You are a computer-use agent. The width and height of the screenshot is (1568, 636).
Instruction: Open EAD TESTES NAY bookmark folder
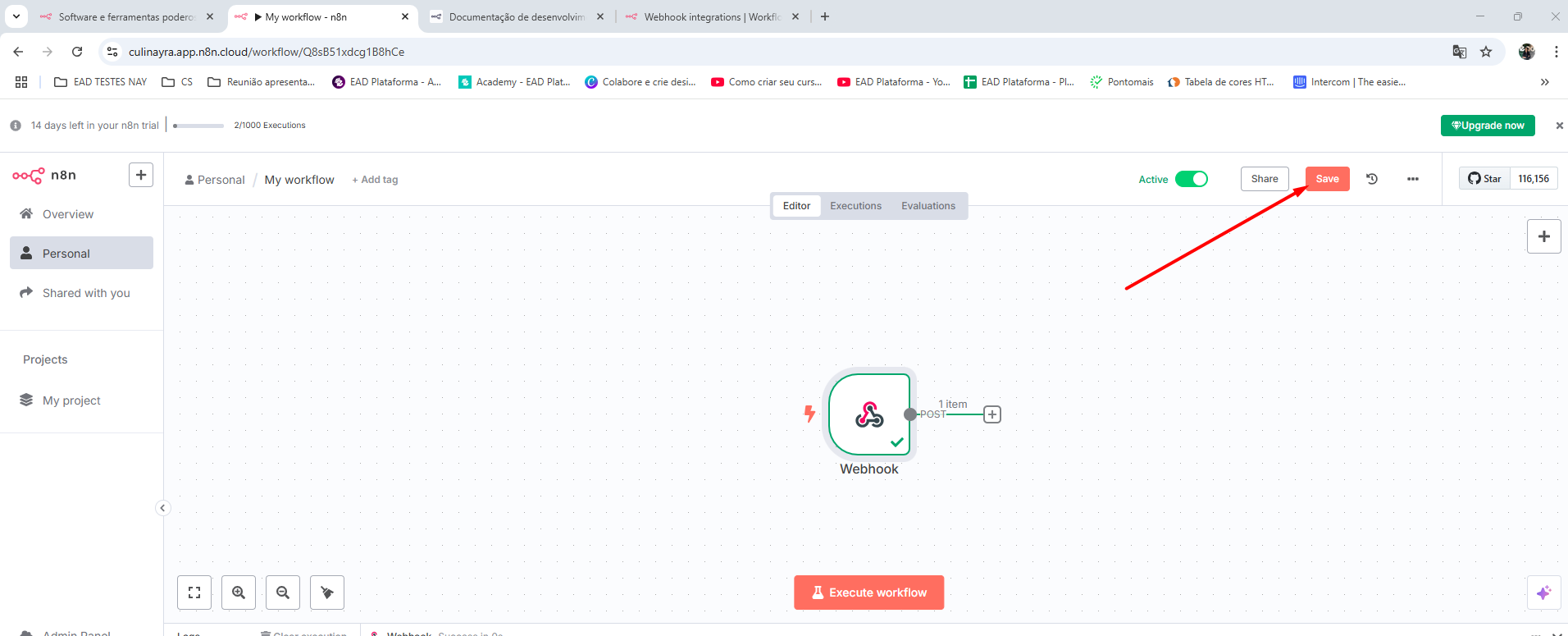point(100,82)
